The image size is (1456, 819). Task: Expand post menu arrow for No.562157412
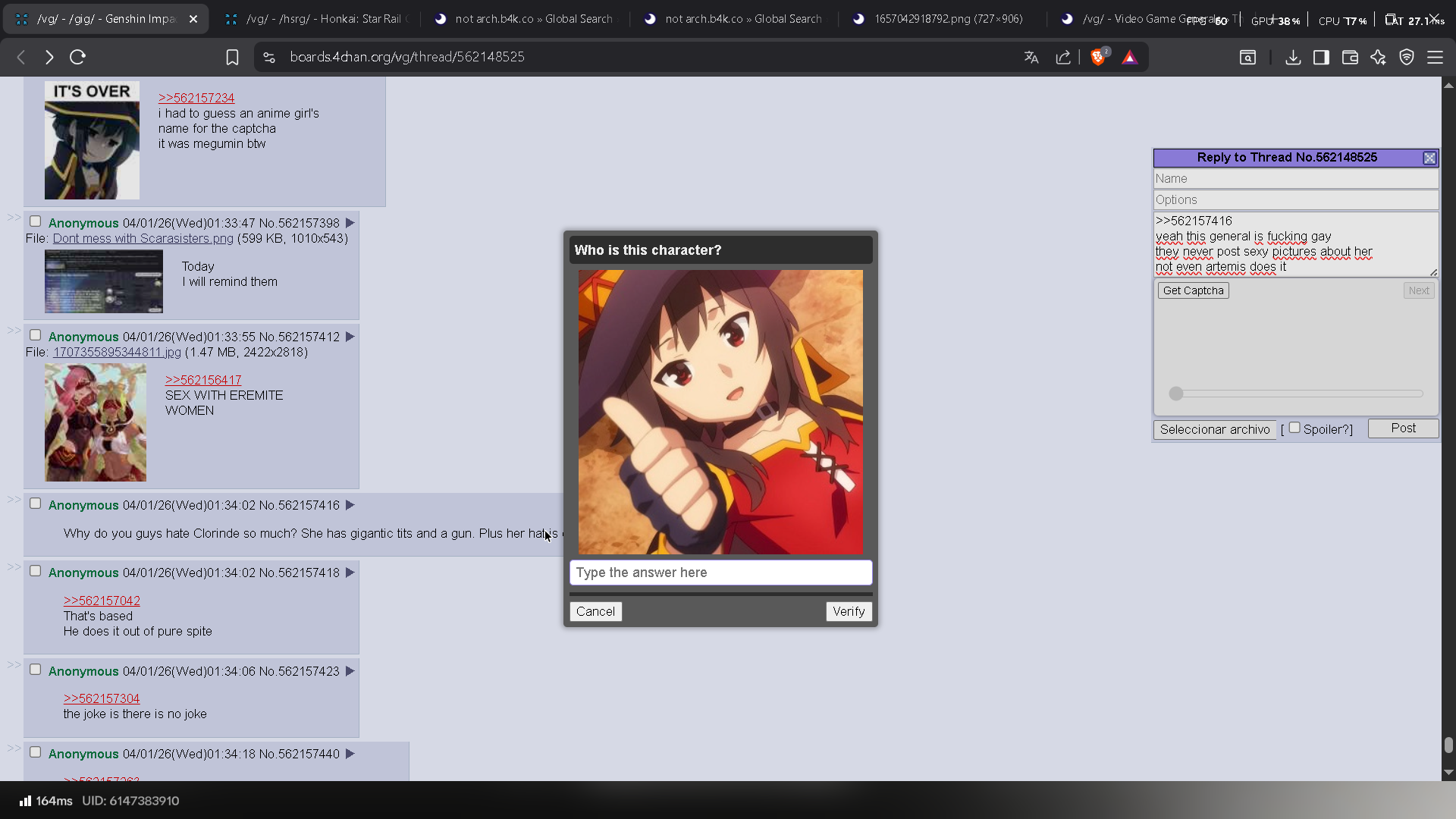coord(350,337)
